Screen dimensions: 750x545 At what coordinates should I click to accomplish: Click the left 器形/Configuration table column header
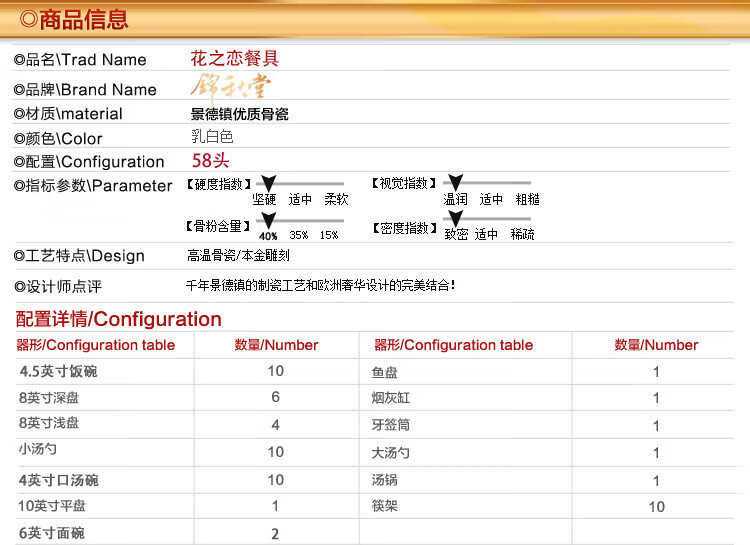96,345
